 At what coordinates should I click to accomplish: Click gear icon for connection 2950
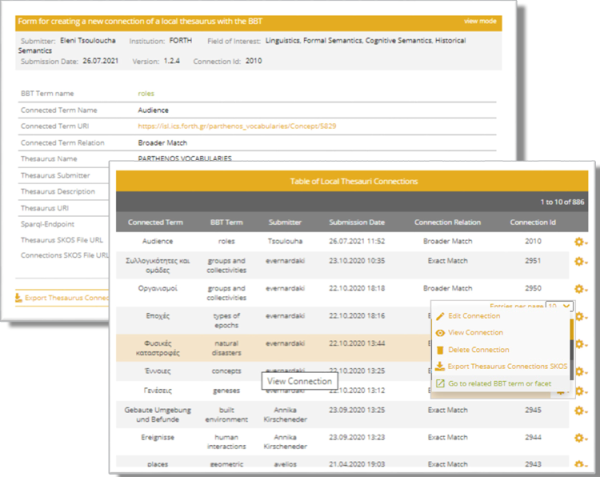[x=579, y=288]
